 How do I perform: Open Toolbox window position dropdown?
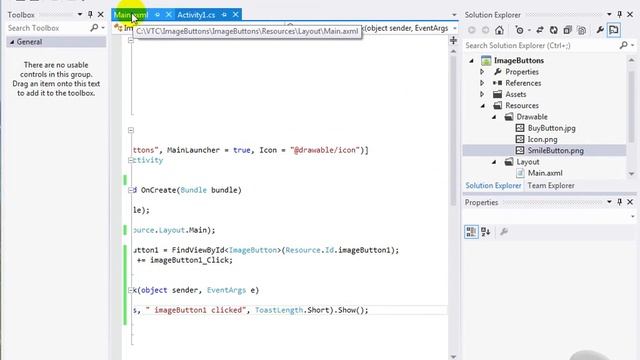click(80, 15)
